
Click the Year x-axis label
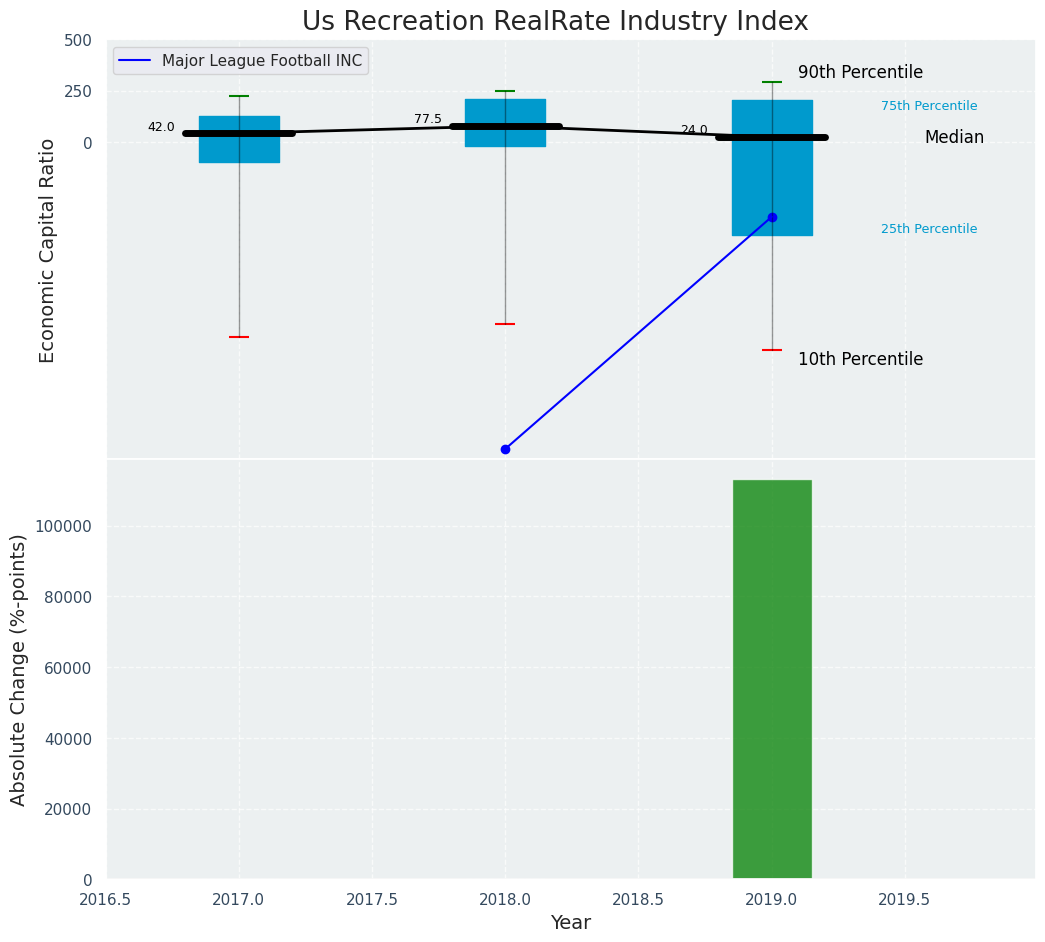(x=570, y=923)
